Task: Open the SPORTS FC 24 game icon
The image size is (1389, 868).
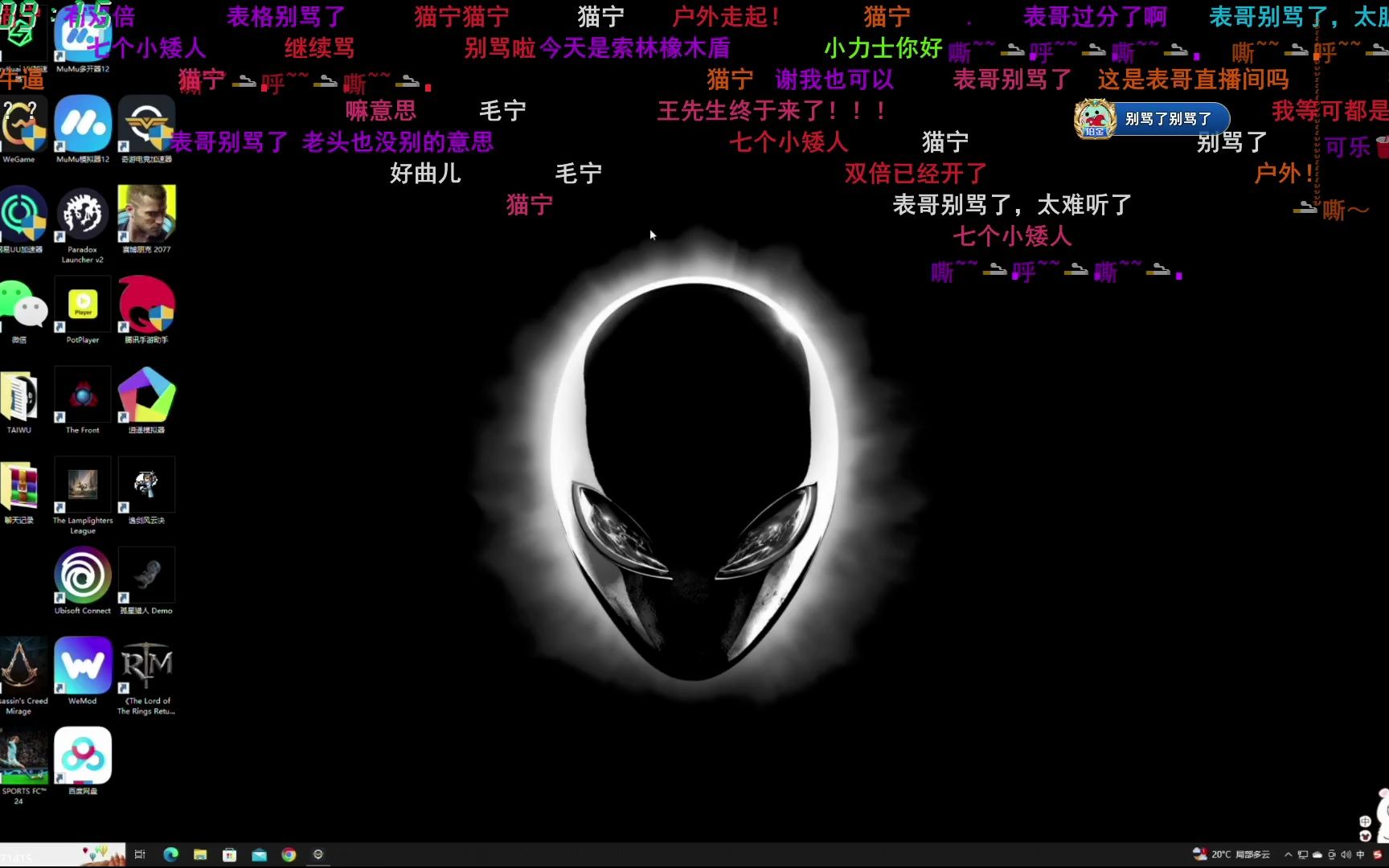Action: [x=23, y=767]
